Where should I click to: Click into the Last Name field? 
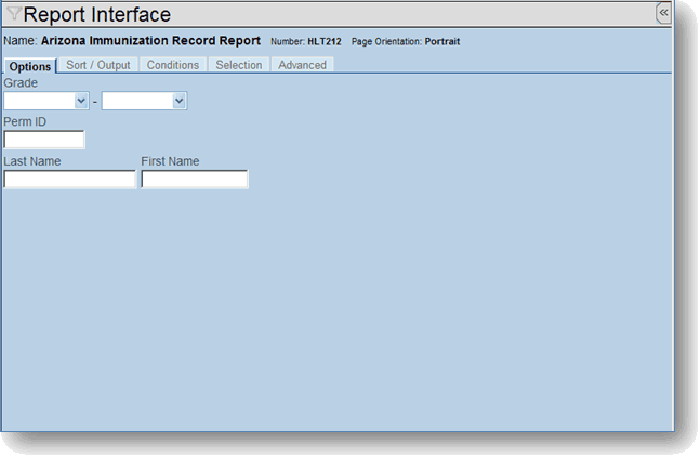tap(69, 179)
